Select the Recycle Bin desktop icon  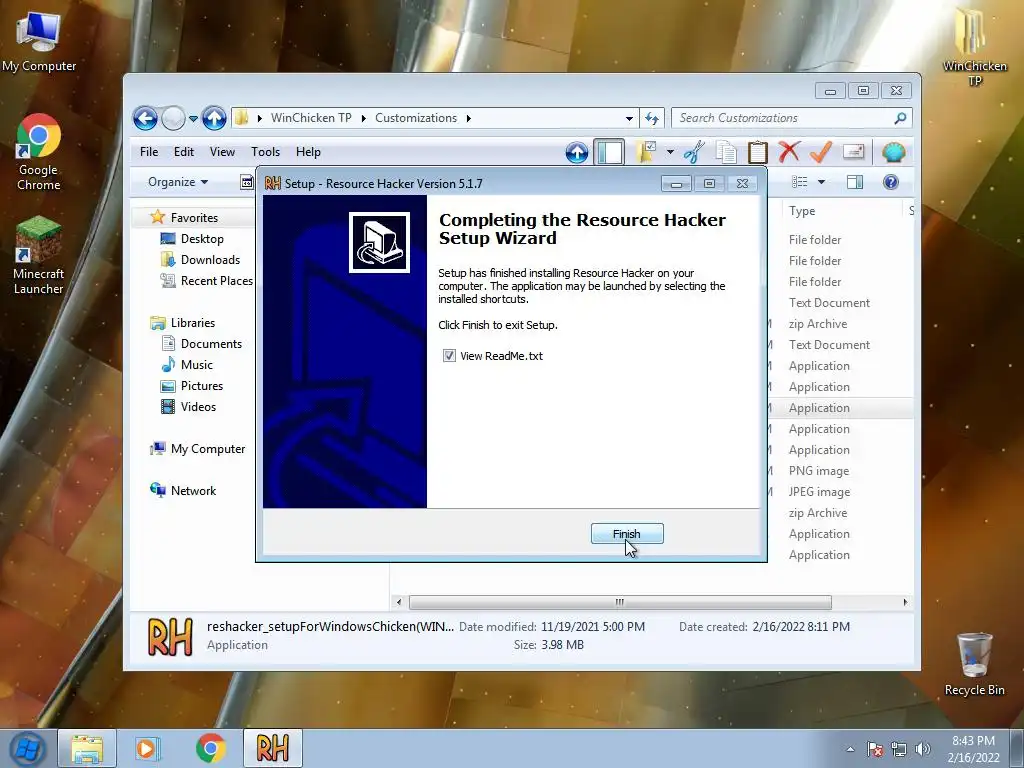(x=974, y=664)
